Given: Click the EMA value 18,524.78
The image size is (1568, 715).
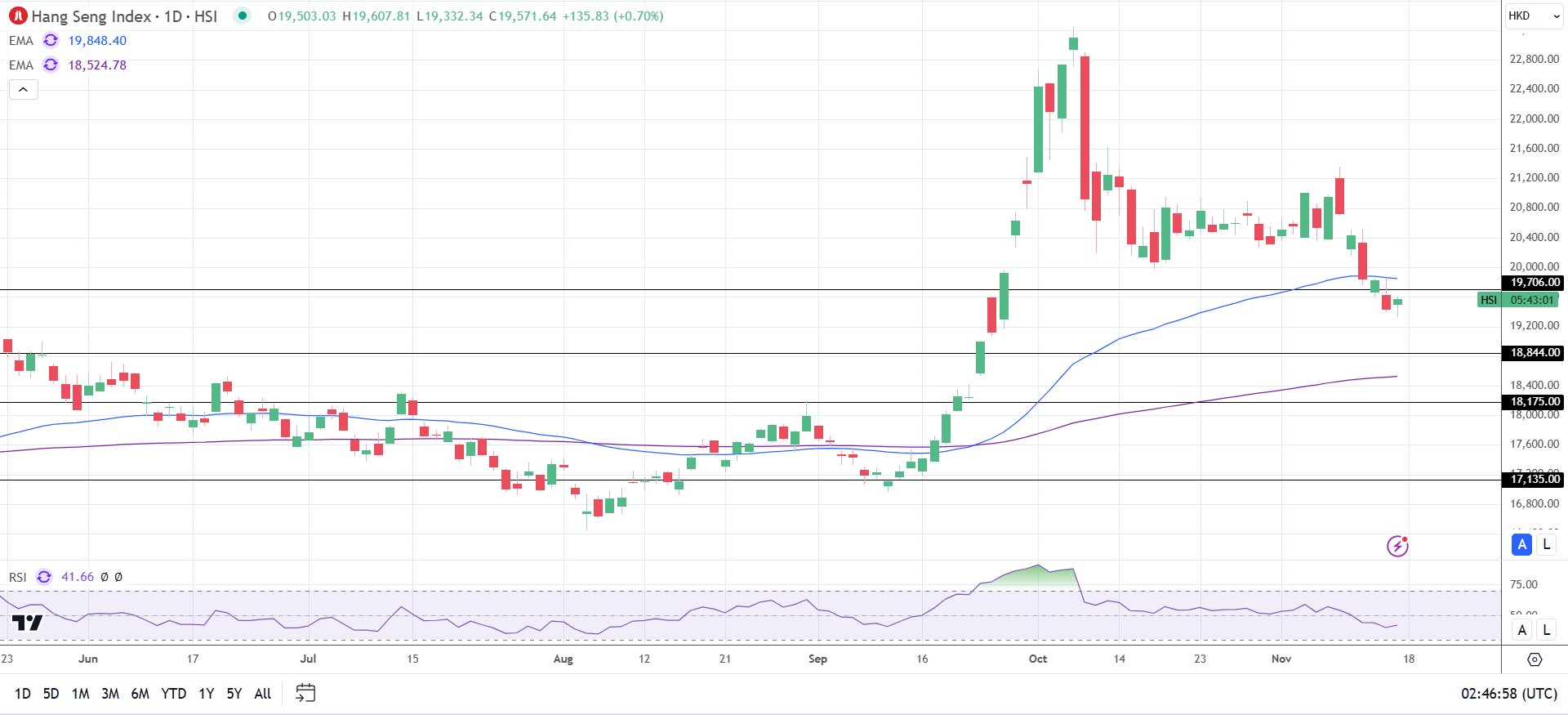Looking at the screenshot, I should pos(97,65).
